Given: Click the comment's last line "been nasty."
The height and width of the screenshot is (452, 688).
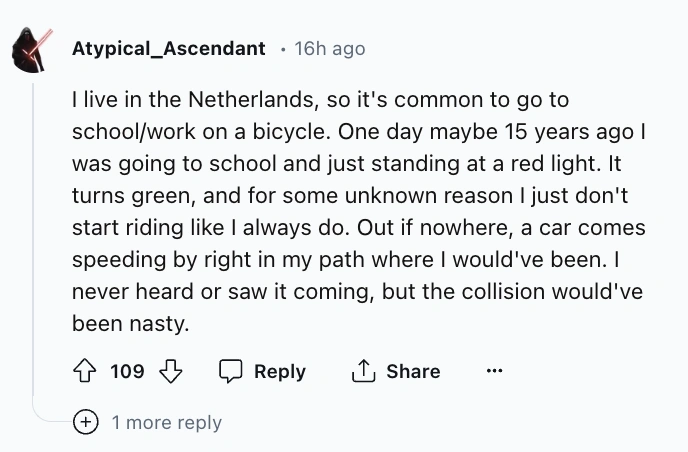Looking at the screenshot, I should coord(130,324).
